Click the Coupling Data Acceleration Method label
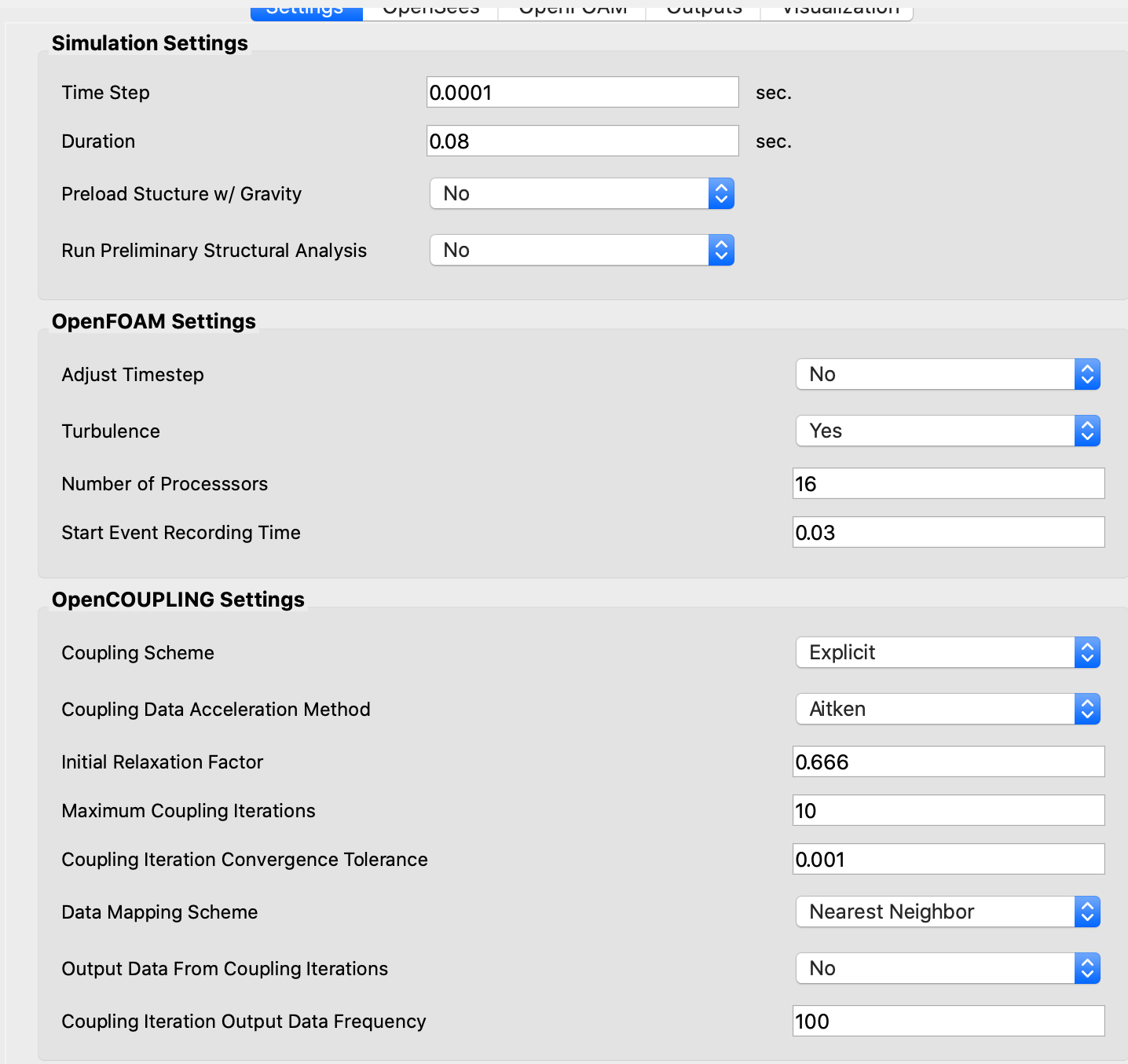Screen dimensions: 1128x1064 pos(216,710)
